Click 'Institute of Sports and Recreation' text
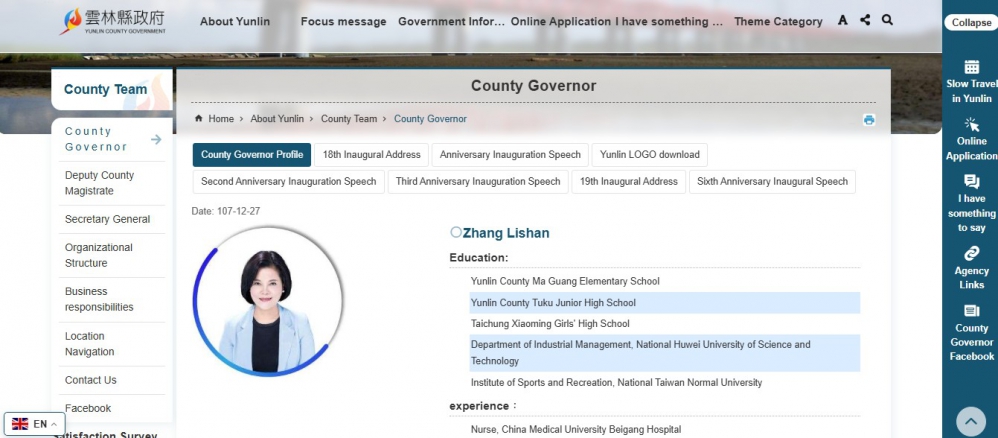The image size is (998, 438). (616, 383)
